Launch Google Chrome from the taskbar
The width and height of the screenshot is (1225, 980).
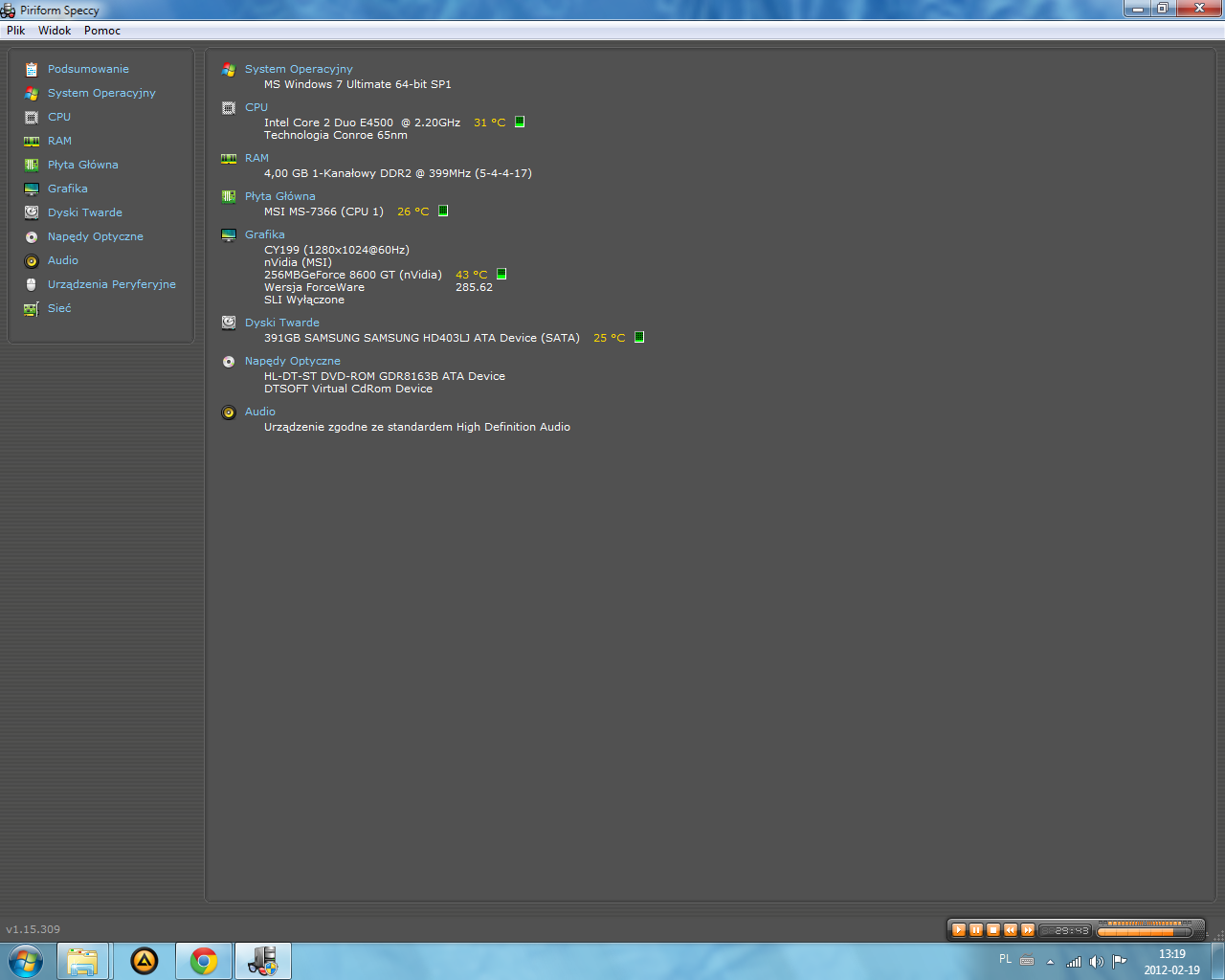[204, 961]
